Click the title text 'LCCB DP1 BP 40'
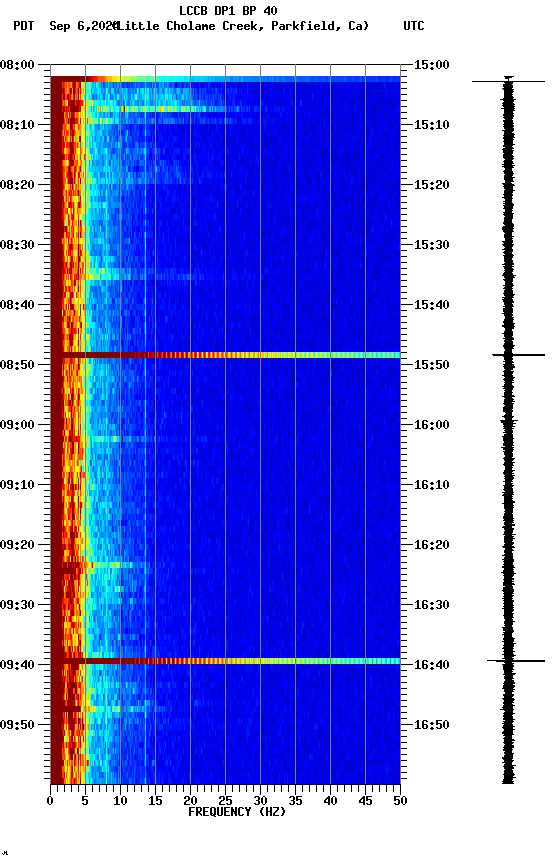The image size is (552, 864). pyautogui.click(x=228, y=11)
